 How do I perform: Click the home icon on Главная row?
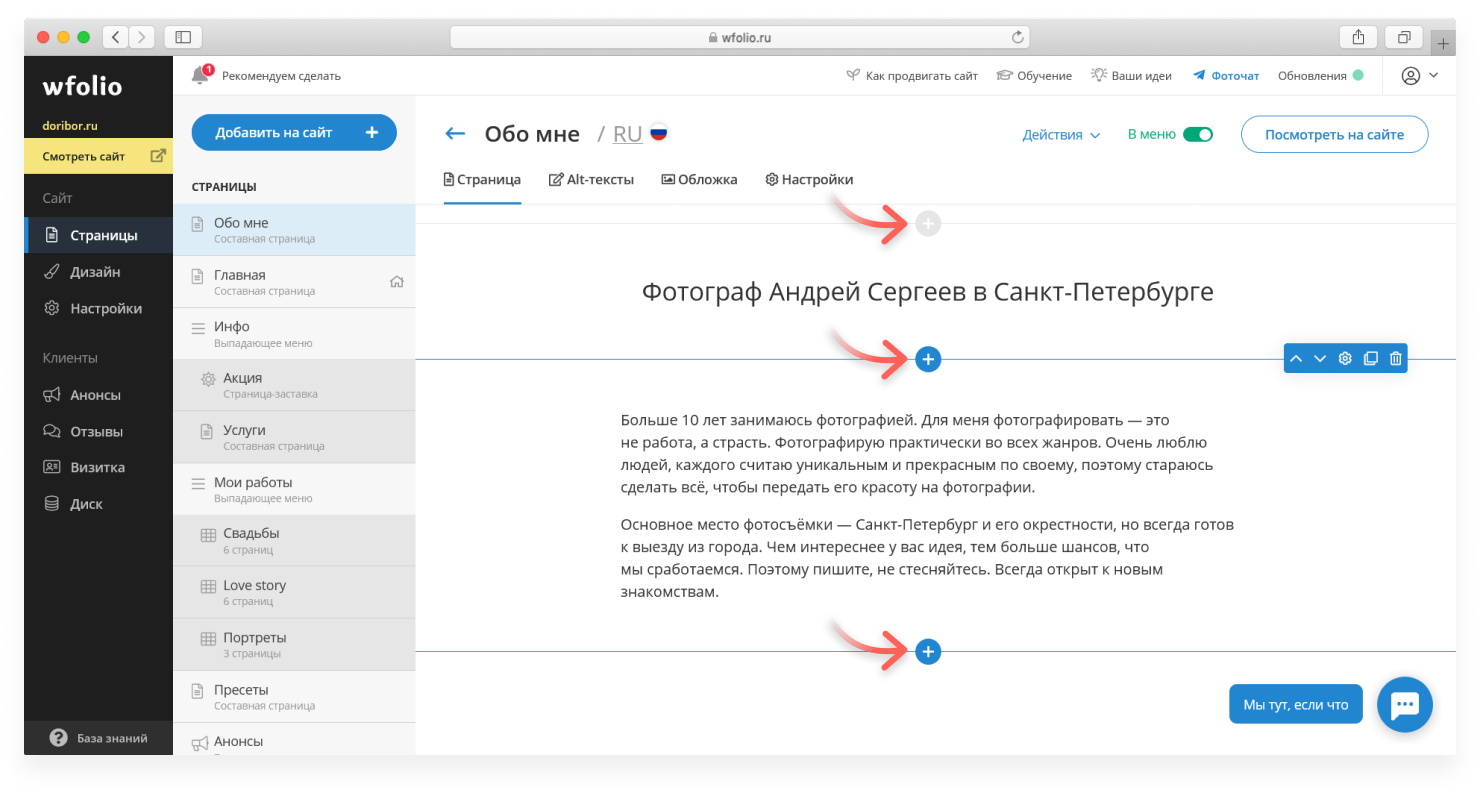coord(396,282)
